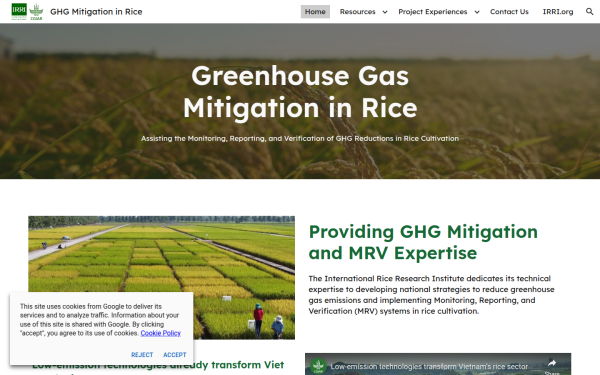Screen dimensions: 600x375
Task: Click the paragraph about the International Rice Research Institute
Action: coord(431,295)
